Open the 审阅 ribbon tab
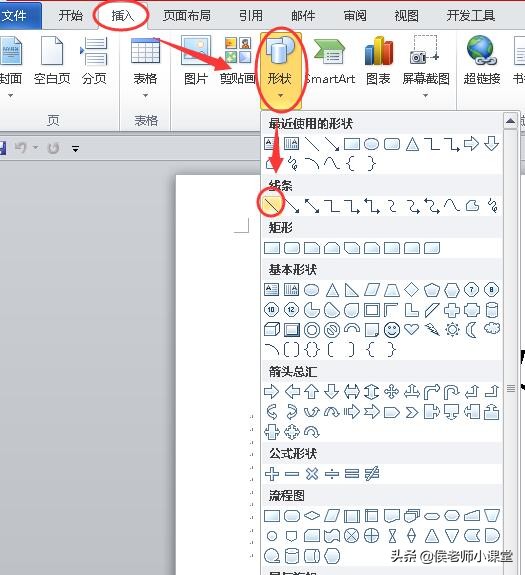 click(x=355, y=15)
